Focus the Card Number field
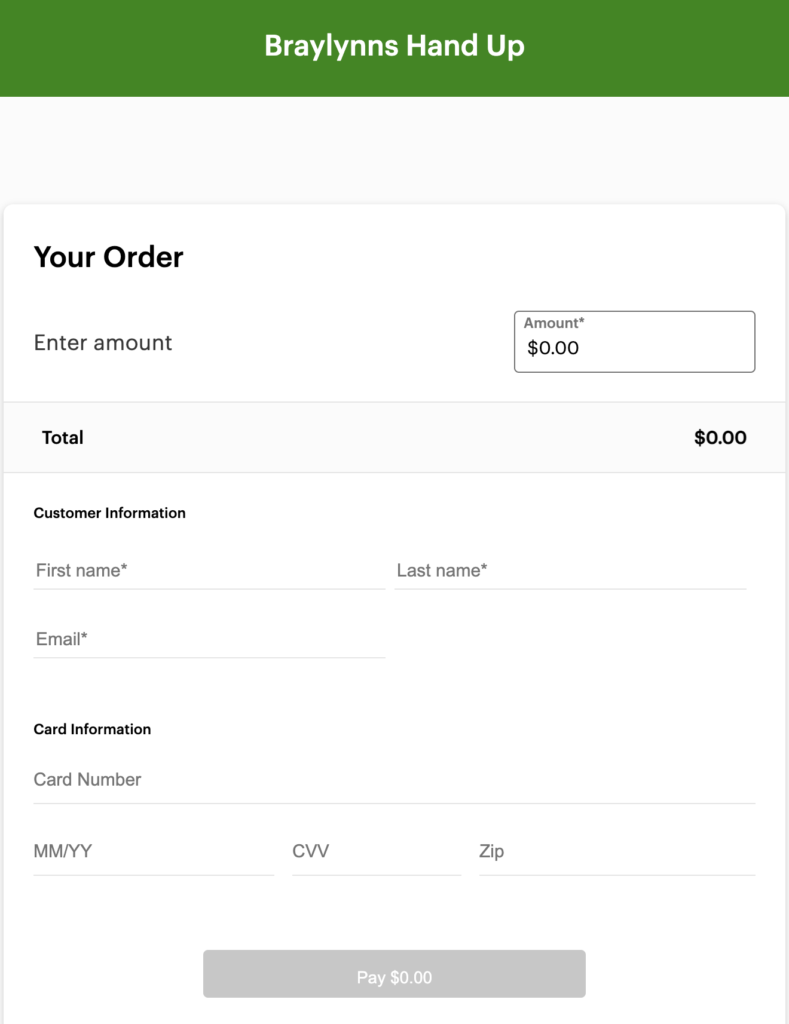The image size is (789, 1024). click(x=394, y=780)
